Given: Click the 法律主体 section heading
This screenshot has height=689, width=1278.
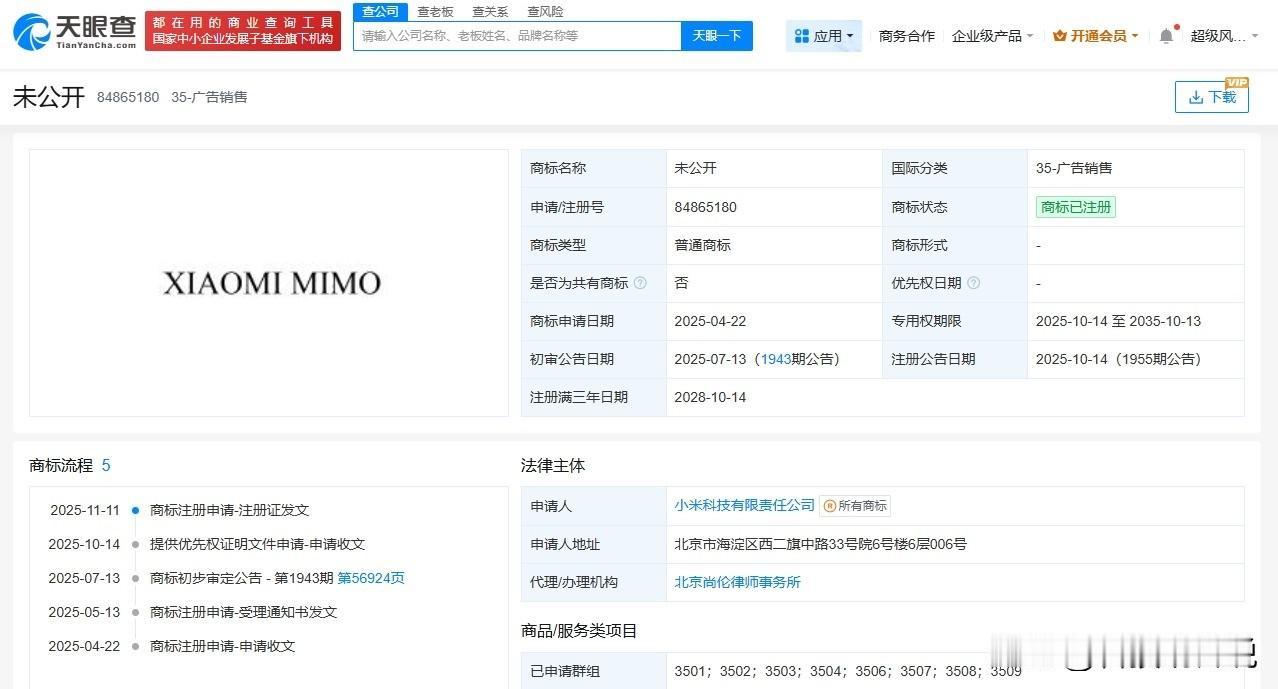Looking at the screenshot, I should point(553,465).
